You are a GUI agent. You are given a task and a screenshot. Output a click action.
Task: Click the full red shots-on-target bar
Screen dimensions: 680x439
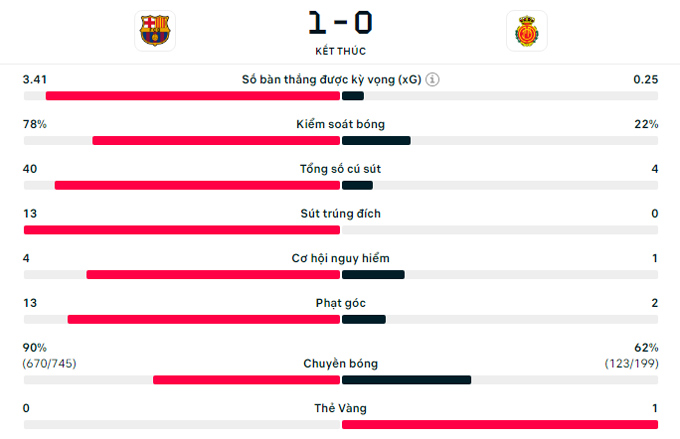click(182, 230)
